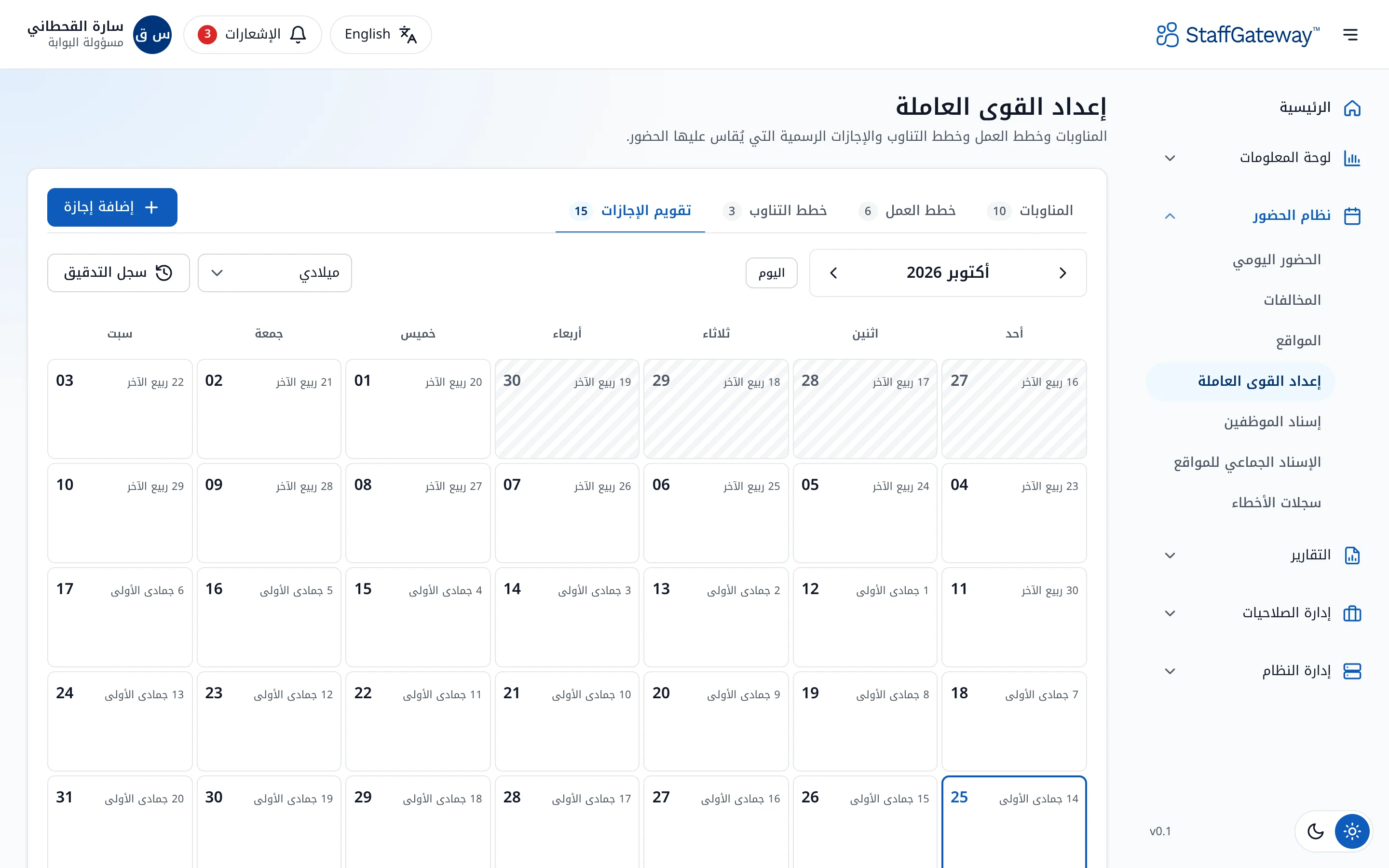Click the calendar icon of نظام الحضور
1389x868 pixels.
pyautogui.click(x=1352, y=216)
